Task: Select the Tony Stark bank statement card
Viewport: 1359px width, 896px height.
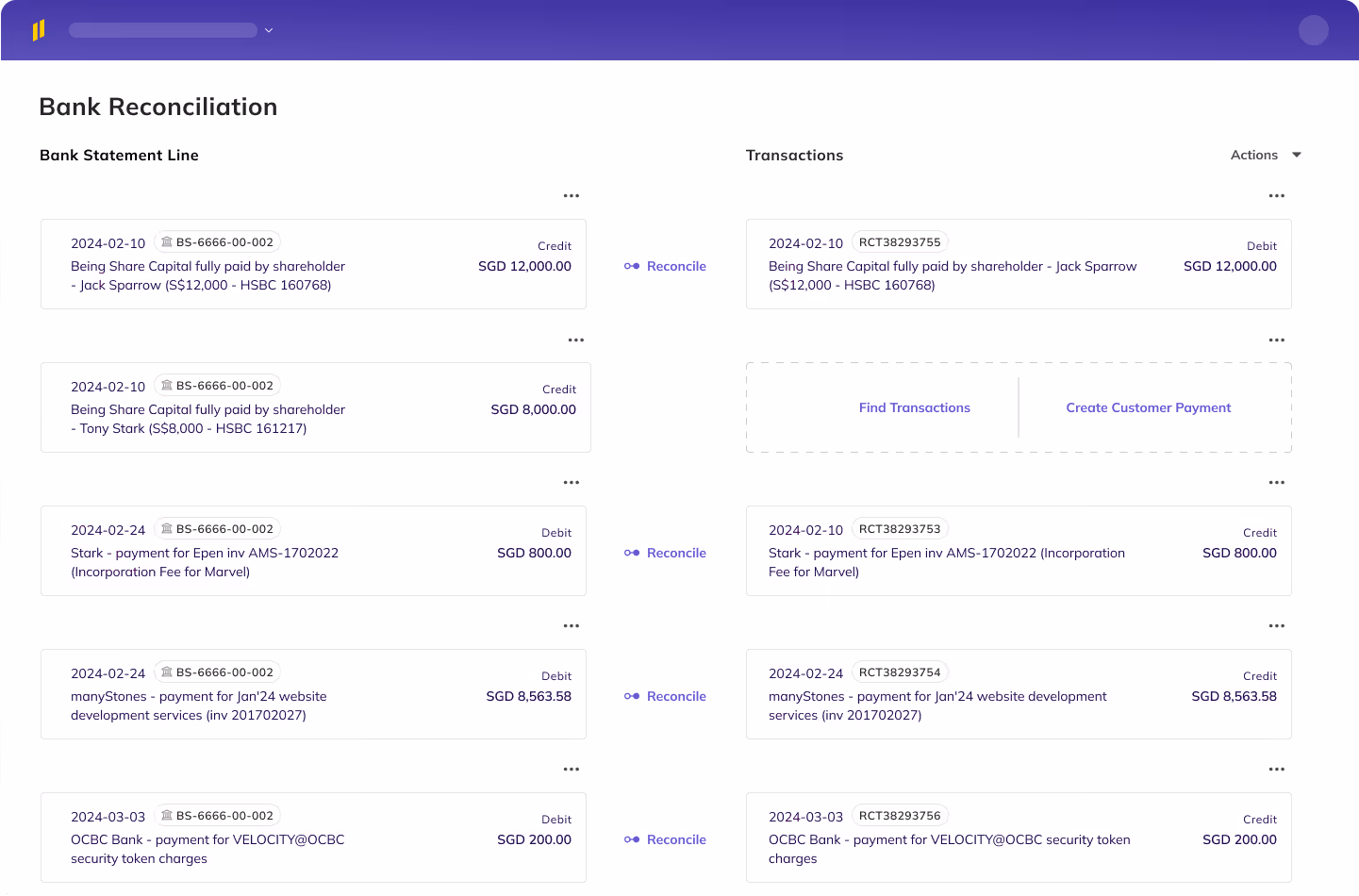Action: coord(315,407)
